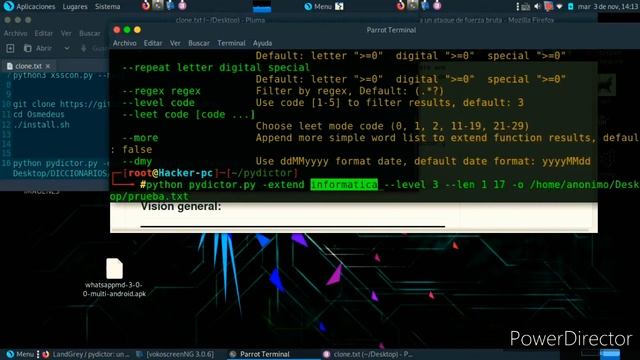
Task: Select the whatsappmd-3-0-0-multi-android.apk desktop file
Action: coord(114,278)
